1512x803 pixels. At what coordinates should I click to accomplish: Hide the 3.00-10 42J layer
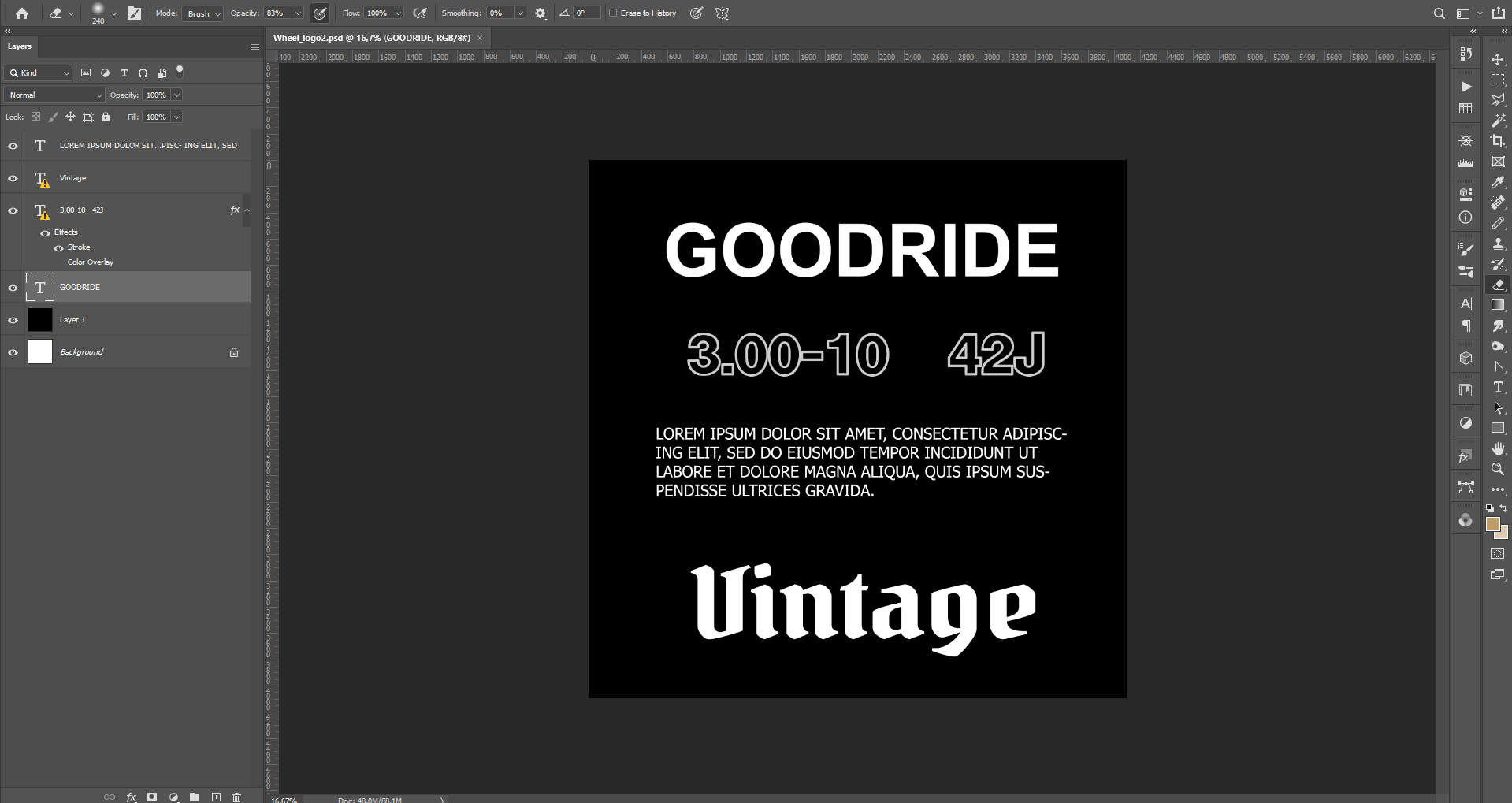coord(13,210)
